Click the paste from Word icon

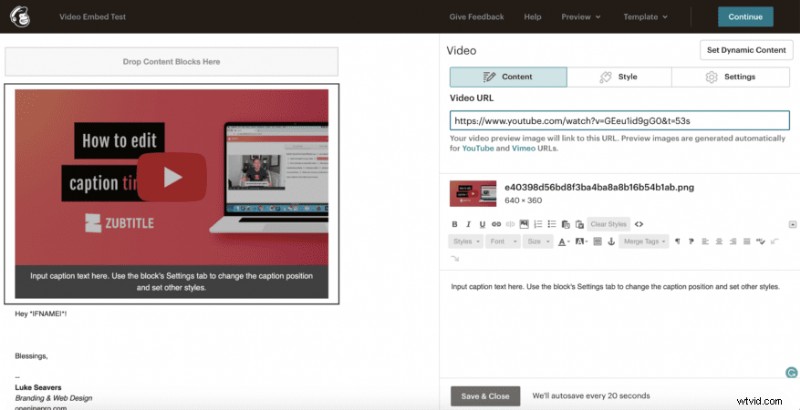(580, 224)
